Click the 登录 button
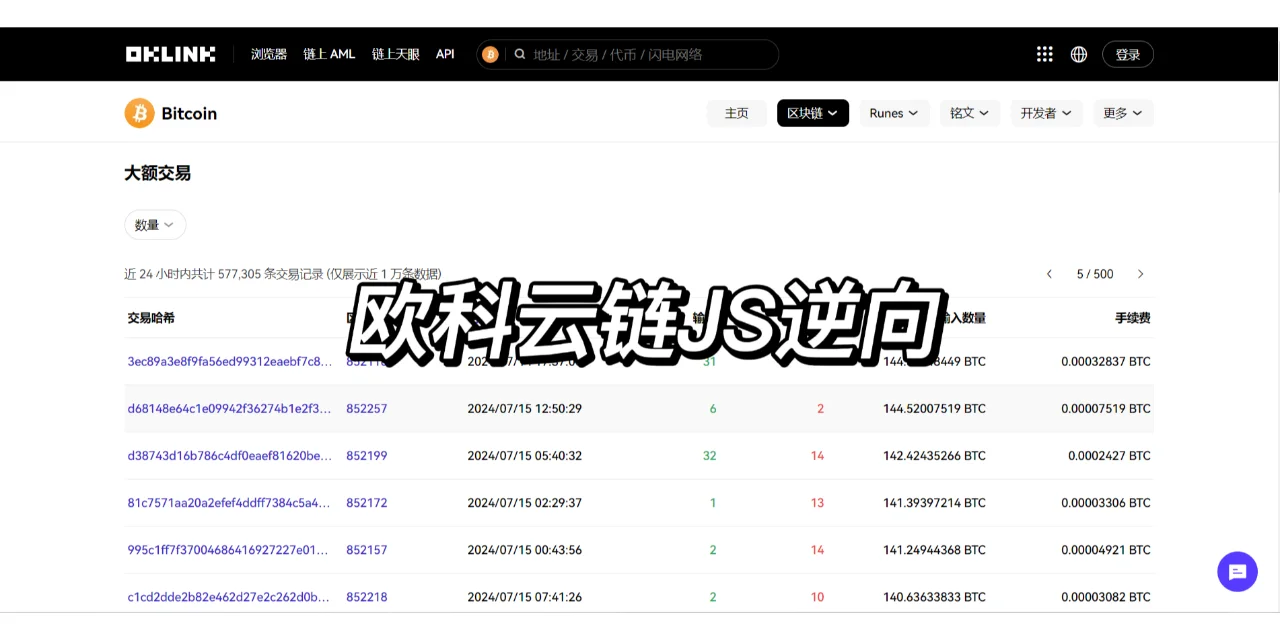The width and height of the screenshot is (1280, 640). click(1127, 54)
